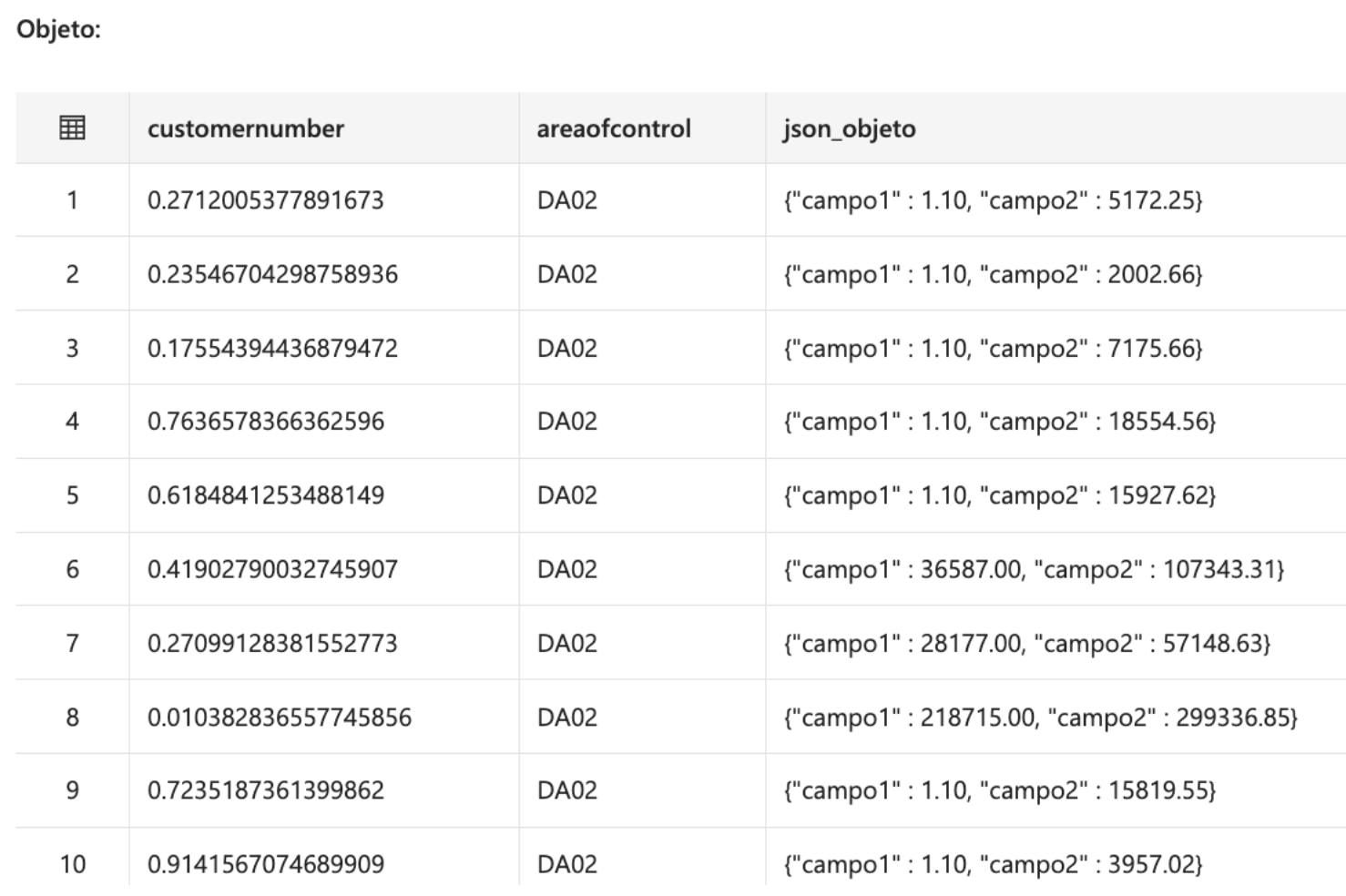This screenshot has width=1346, height=896.
Task: Click the customernumber column header
Action: click(x=245, y=128)
